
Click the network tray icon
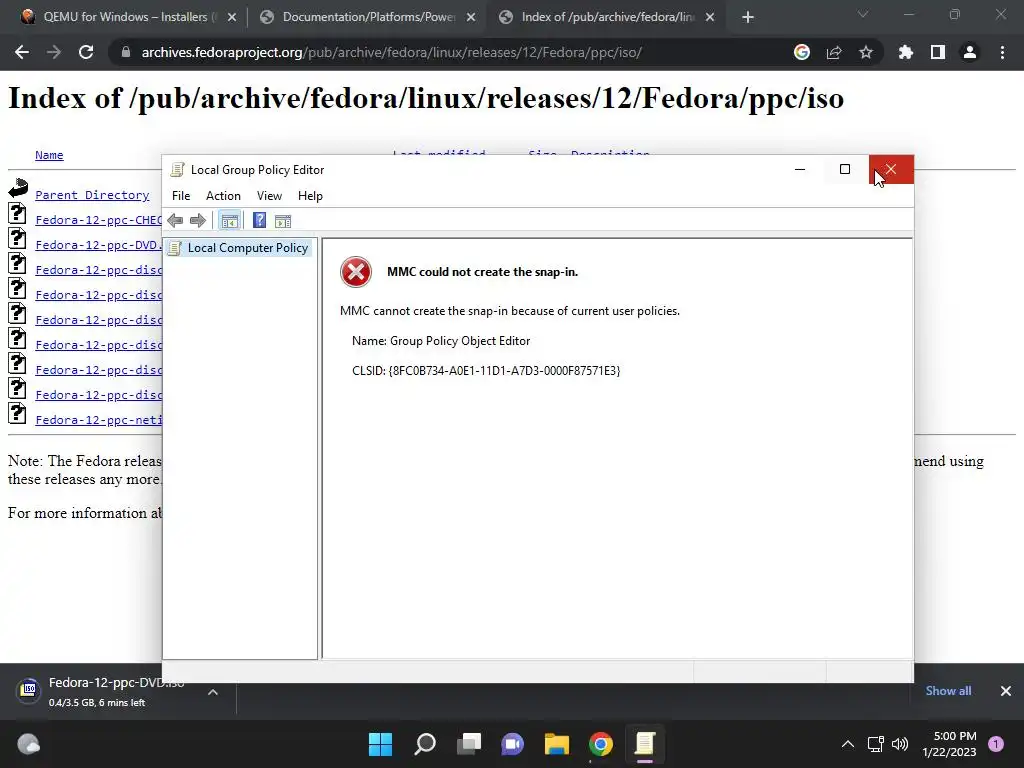pos(876,744)
